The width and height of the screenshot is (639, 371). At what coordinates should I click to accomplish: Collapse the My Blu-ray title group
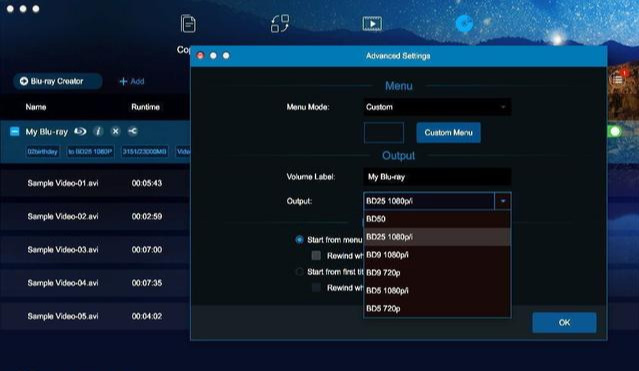(x=14, y=131)
